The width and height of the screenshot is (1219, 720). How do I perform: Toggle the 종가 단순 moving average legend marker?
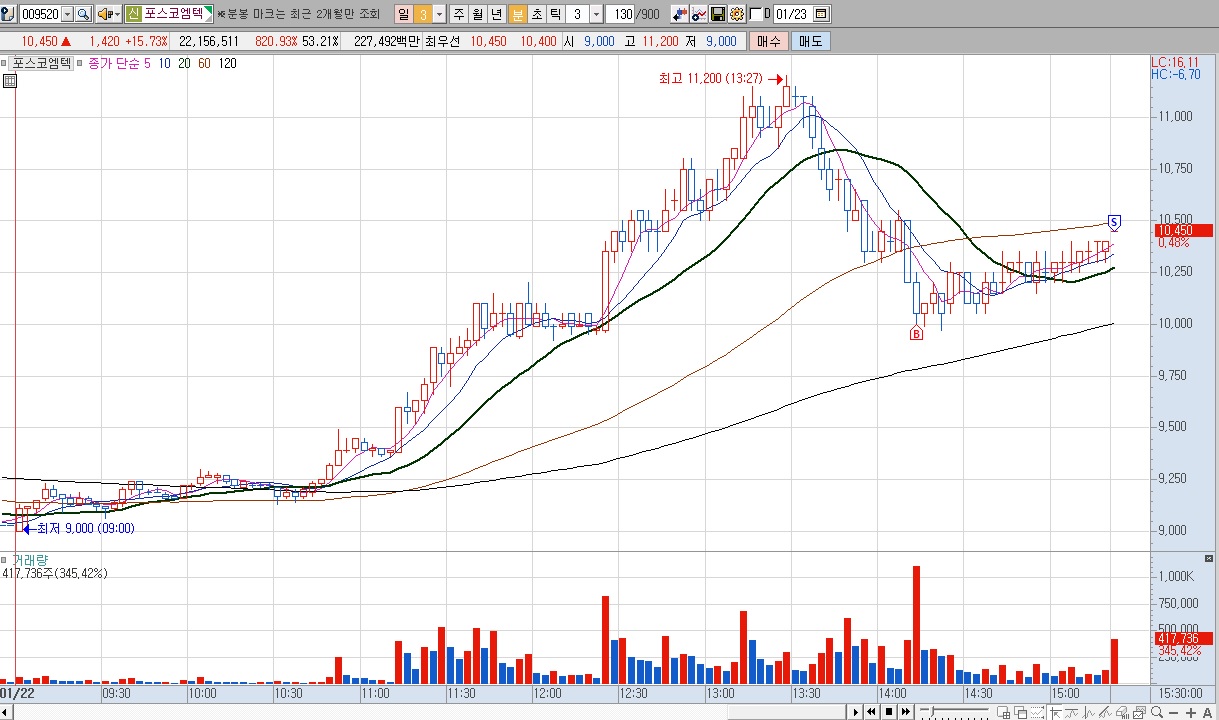pyautogui.click(x=81, y=63)
